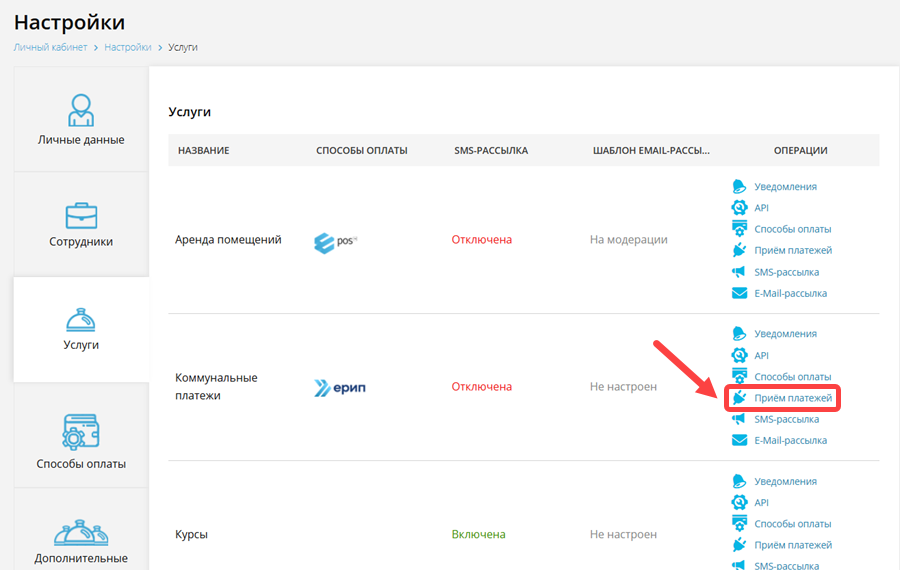Click the wallet gear icon for payment methods

[x=81, y=432]
